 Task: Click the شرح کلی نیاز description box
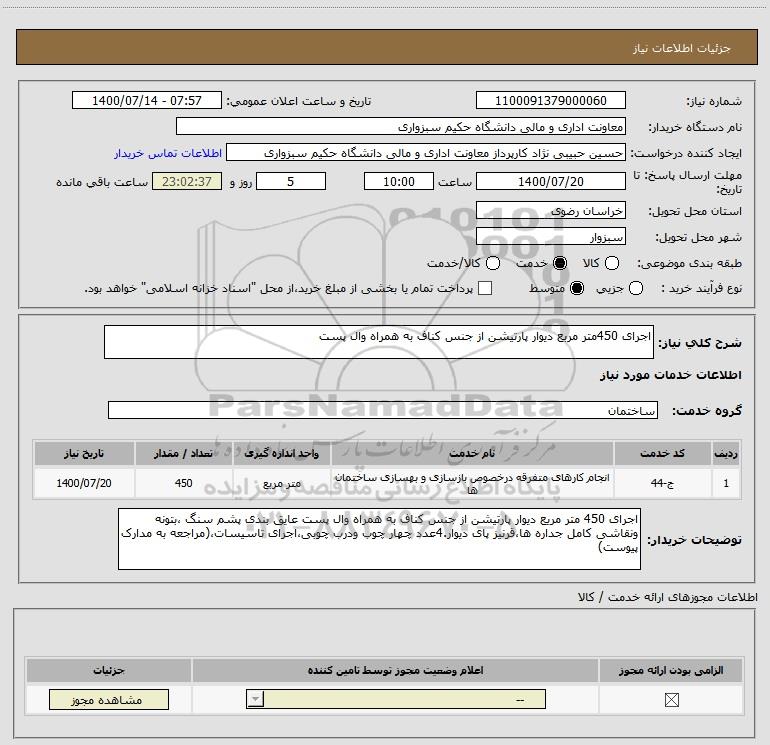click(x=379, y=342)
